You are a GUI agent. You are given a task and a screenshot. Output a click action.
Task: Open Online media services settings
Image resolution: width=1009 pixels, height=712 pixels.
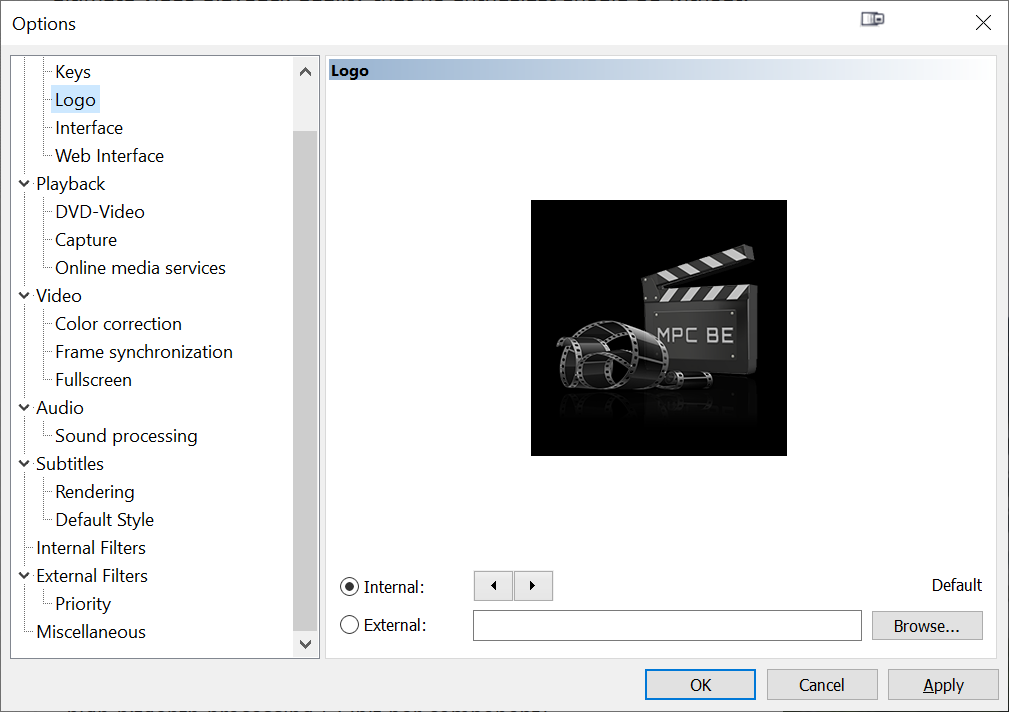pos(140,268)
